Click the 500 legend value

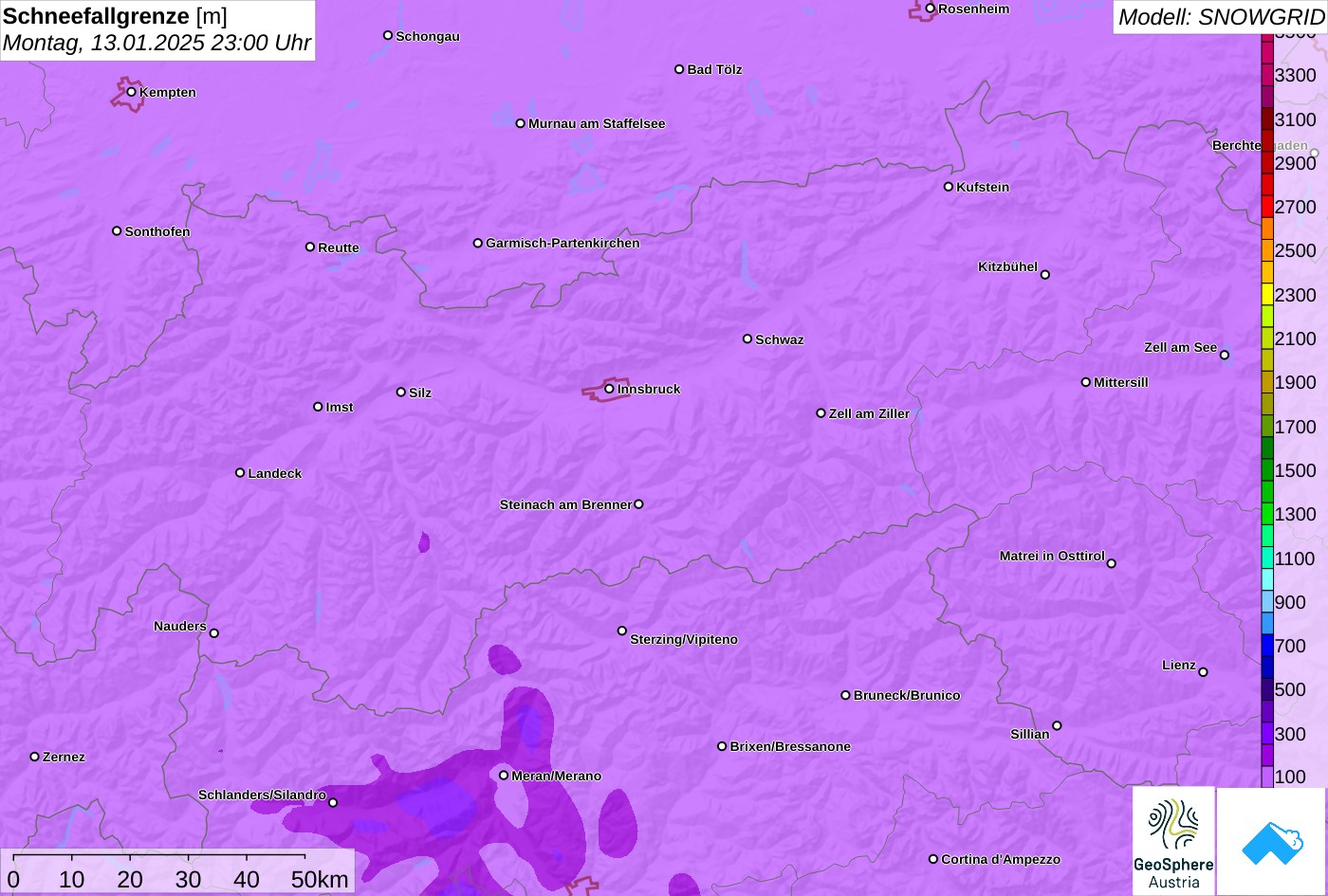(x=1290, y=689)
